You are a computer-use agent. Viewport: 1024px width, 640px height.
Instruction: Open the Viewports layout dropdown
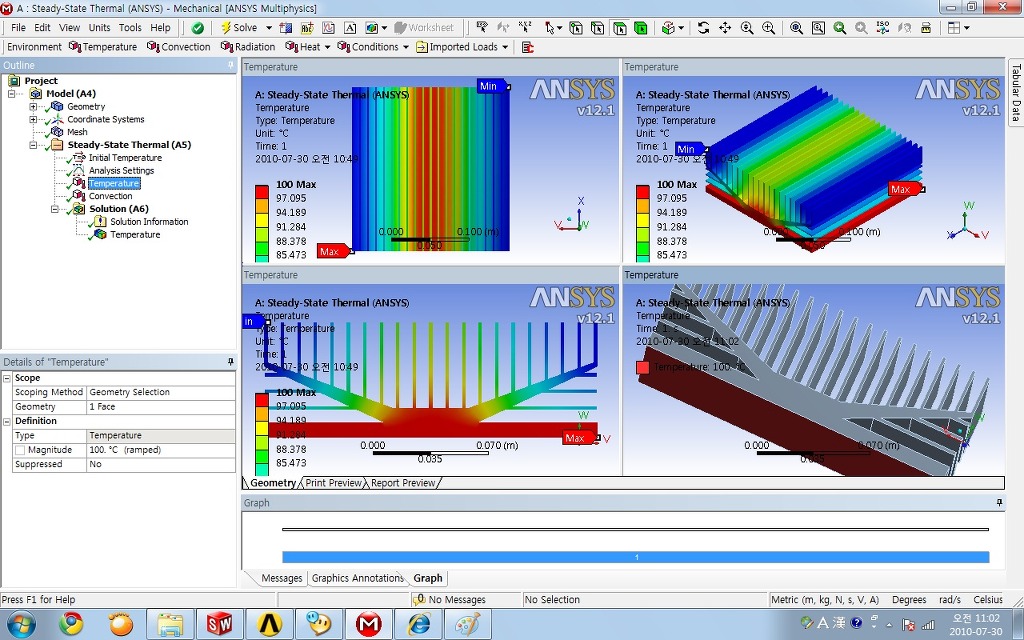pyautogui.click(x=967, y=28)
